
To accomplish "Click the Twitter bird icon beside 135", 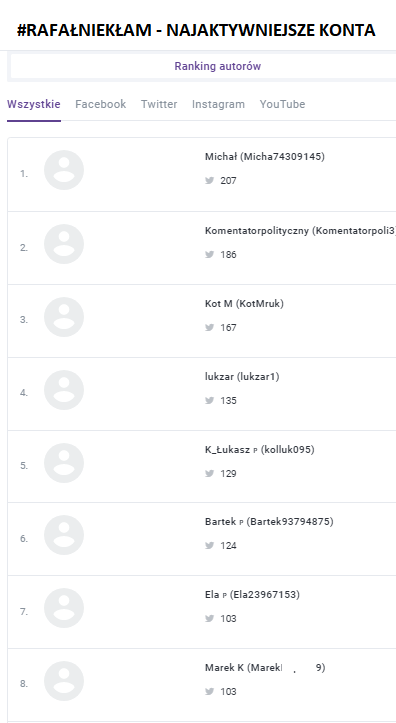I will pos(210,400).
